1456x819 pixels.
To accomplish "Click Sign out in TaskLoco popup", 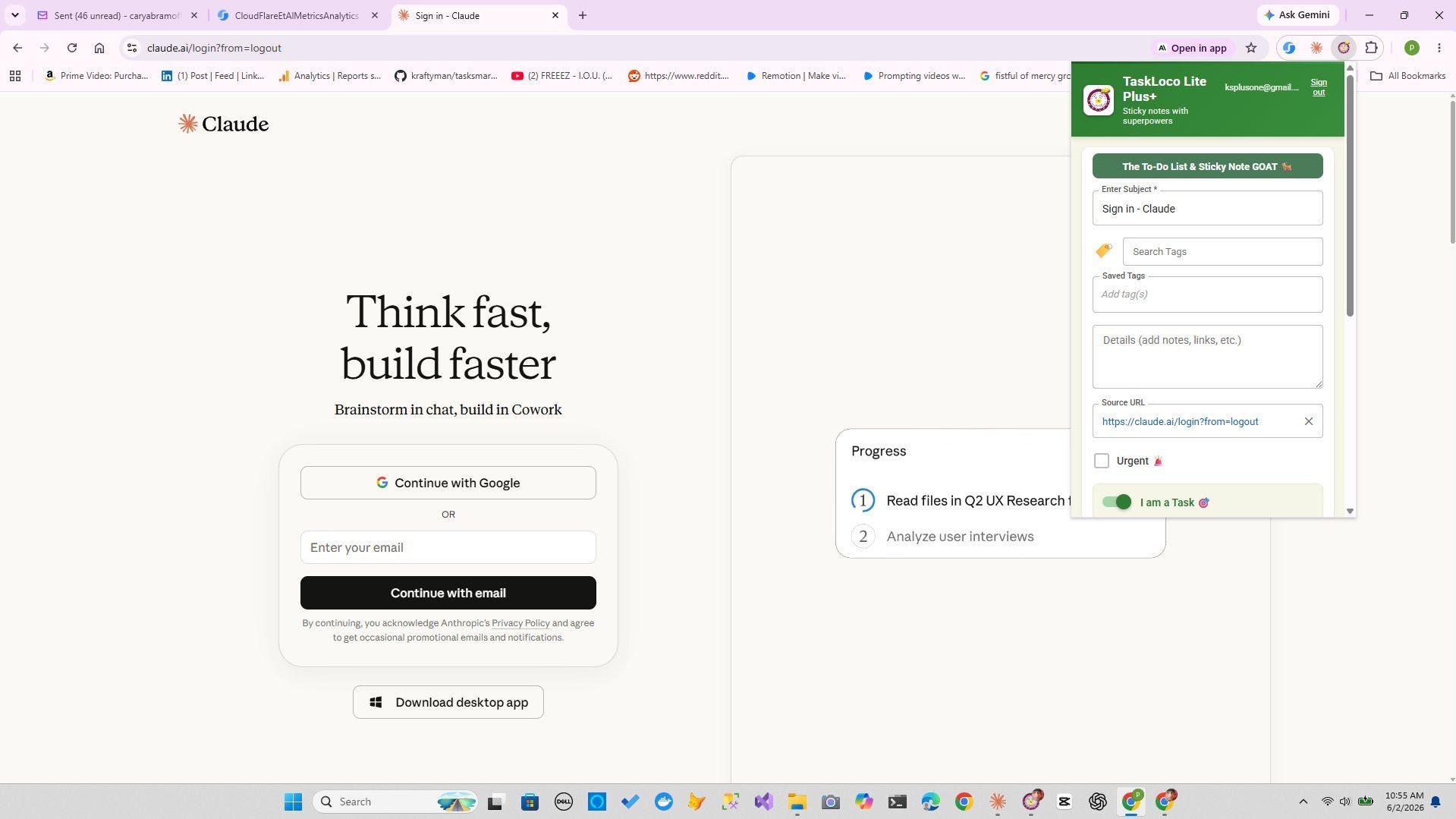I will tap(1319, 87).
